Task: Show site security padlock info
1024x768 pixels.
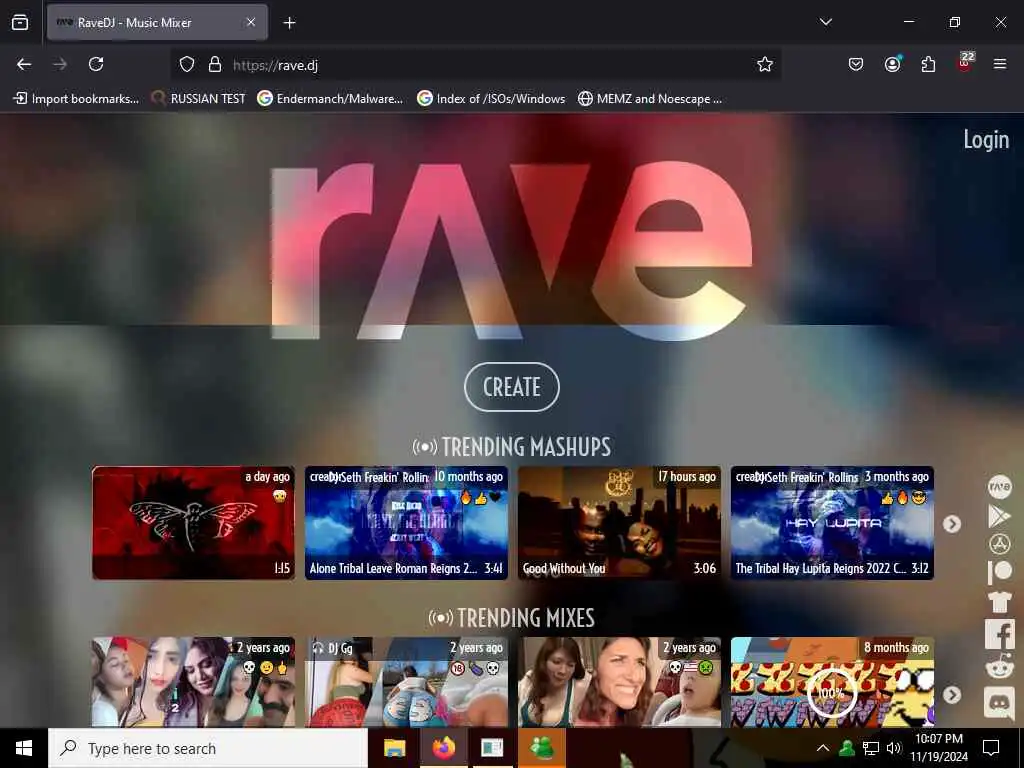Action: click(215, 64)
